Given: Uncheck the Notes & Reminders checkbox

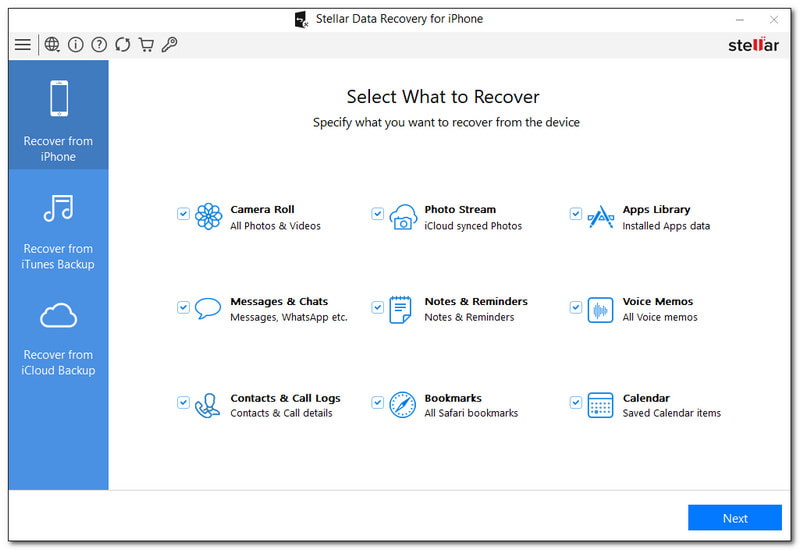Looking at the screenshot, I should click(x=378, y=307).
